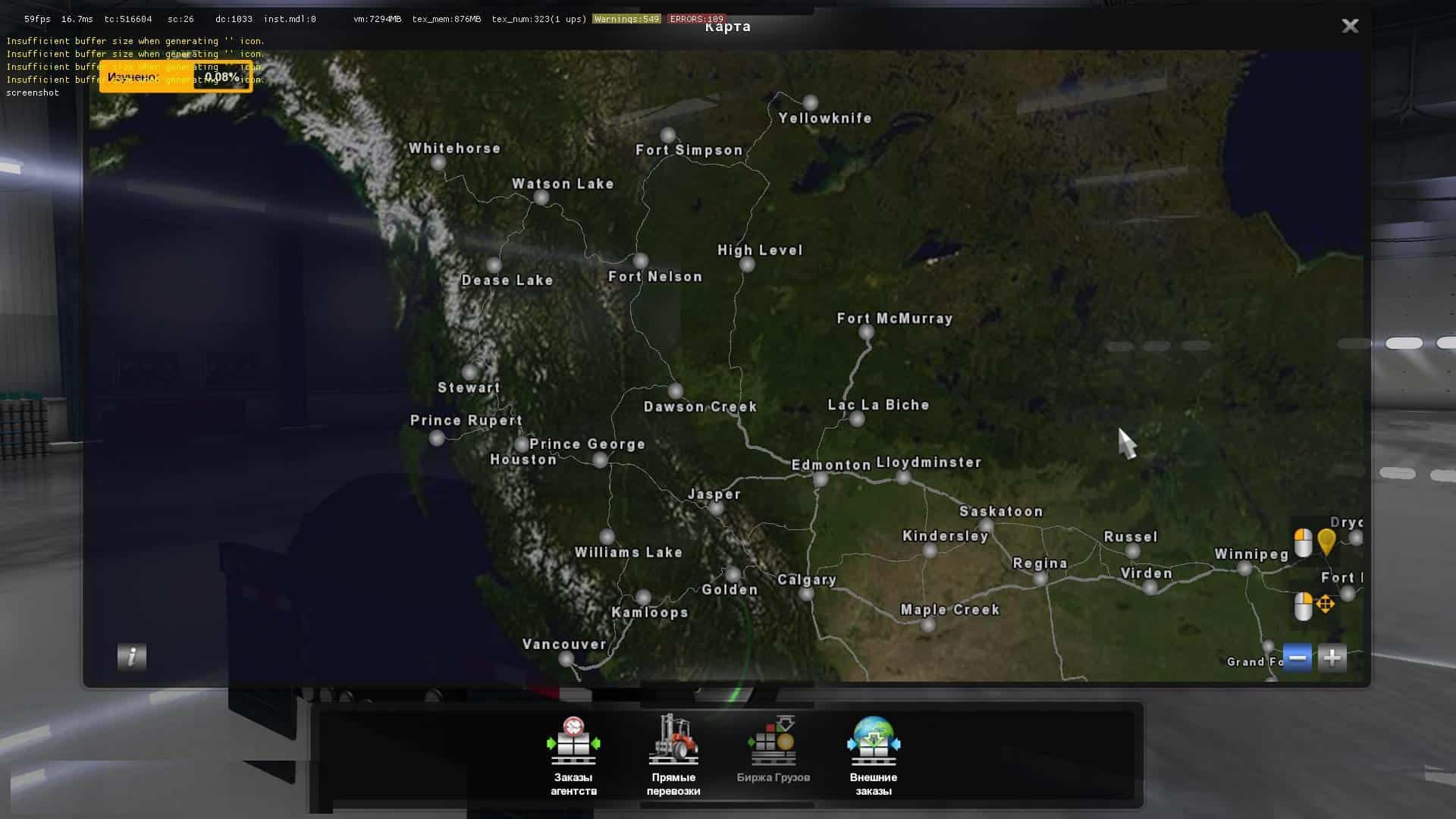
Task: Open the Биржа Грузов cargo market
Action: click(x=773, y=742)
